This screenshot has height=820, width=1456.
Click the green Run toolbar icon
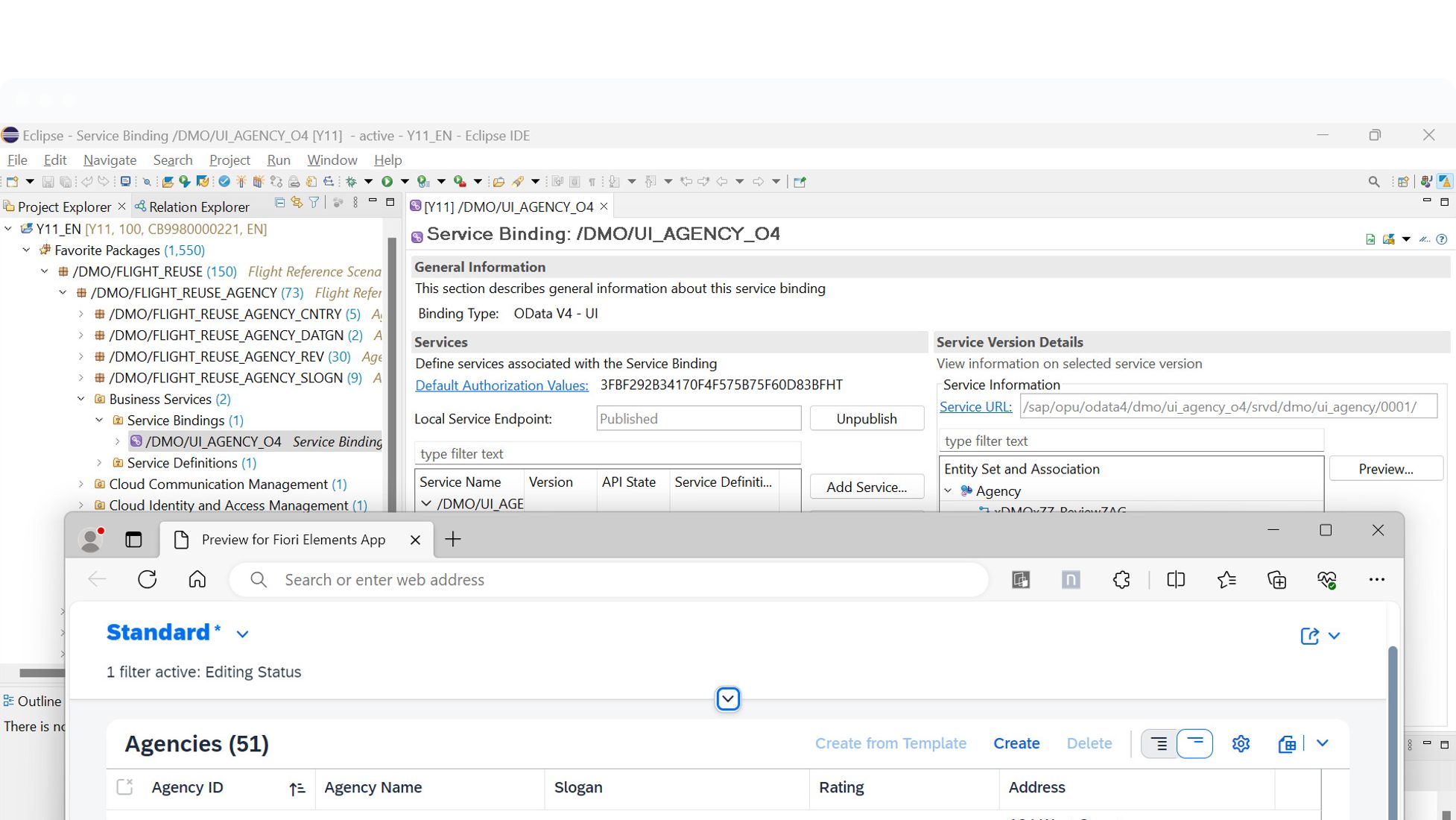(387, 181)
